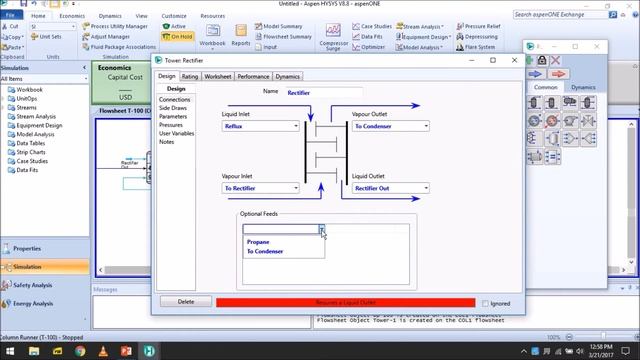Open the Stream Analysis dropdown

click(420, 26)
